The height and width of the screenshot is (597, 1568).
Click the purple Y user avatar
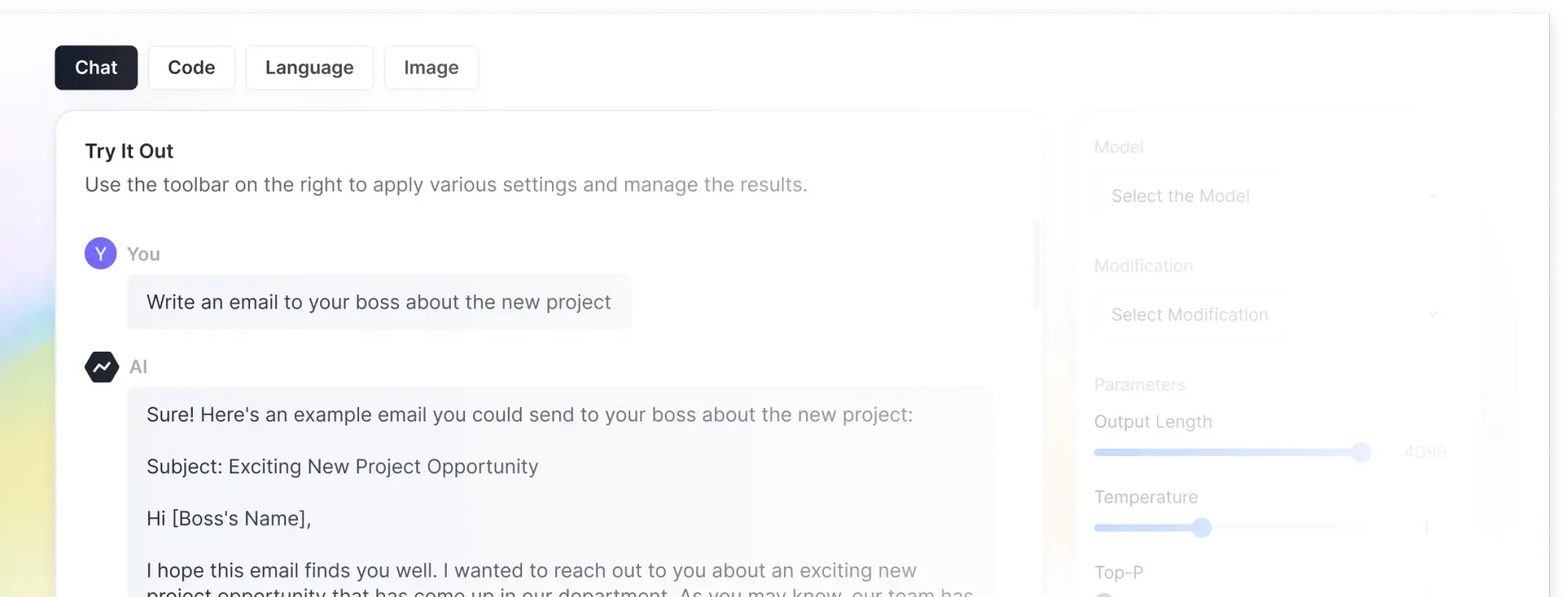click(x=100, y=254)
